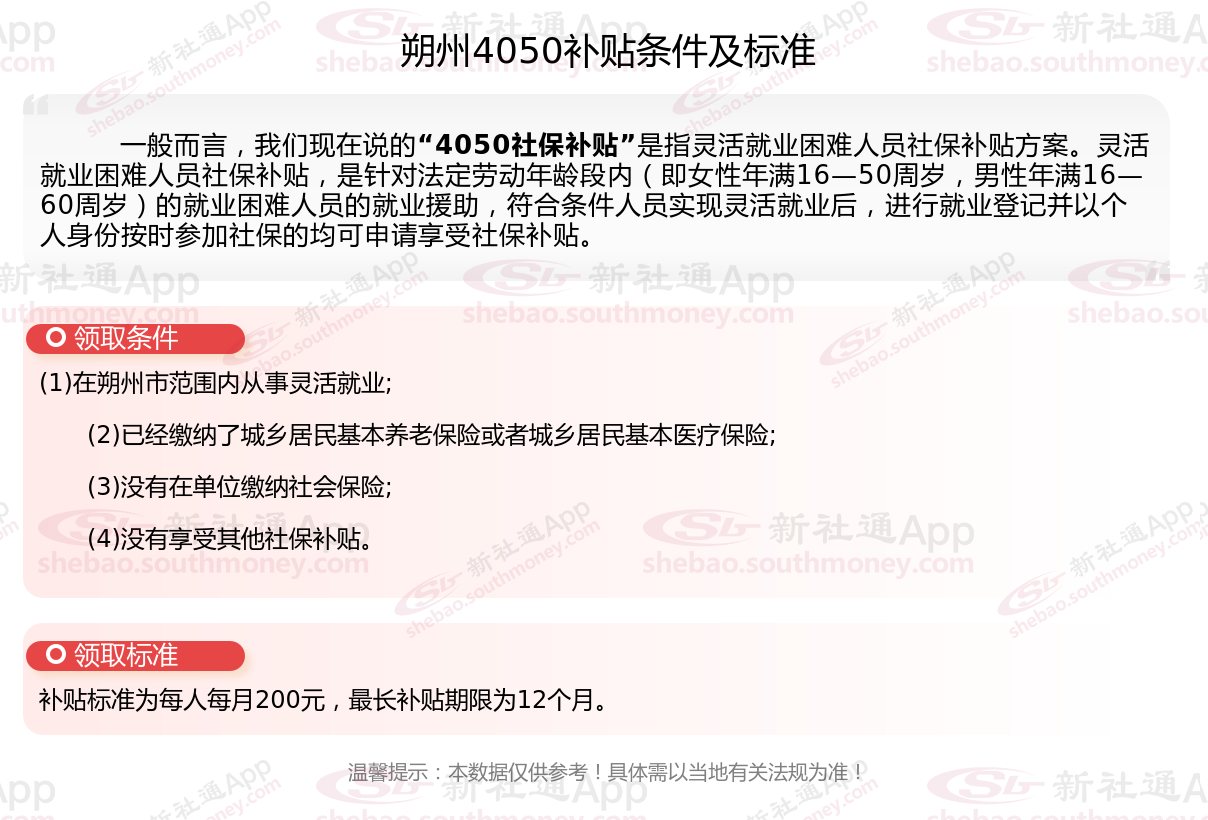Click the bold “4050社保补贴” text
The height and width of the screenshot is (820, 1208).
(527, 146)
